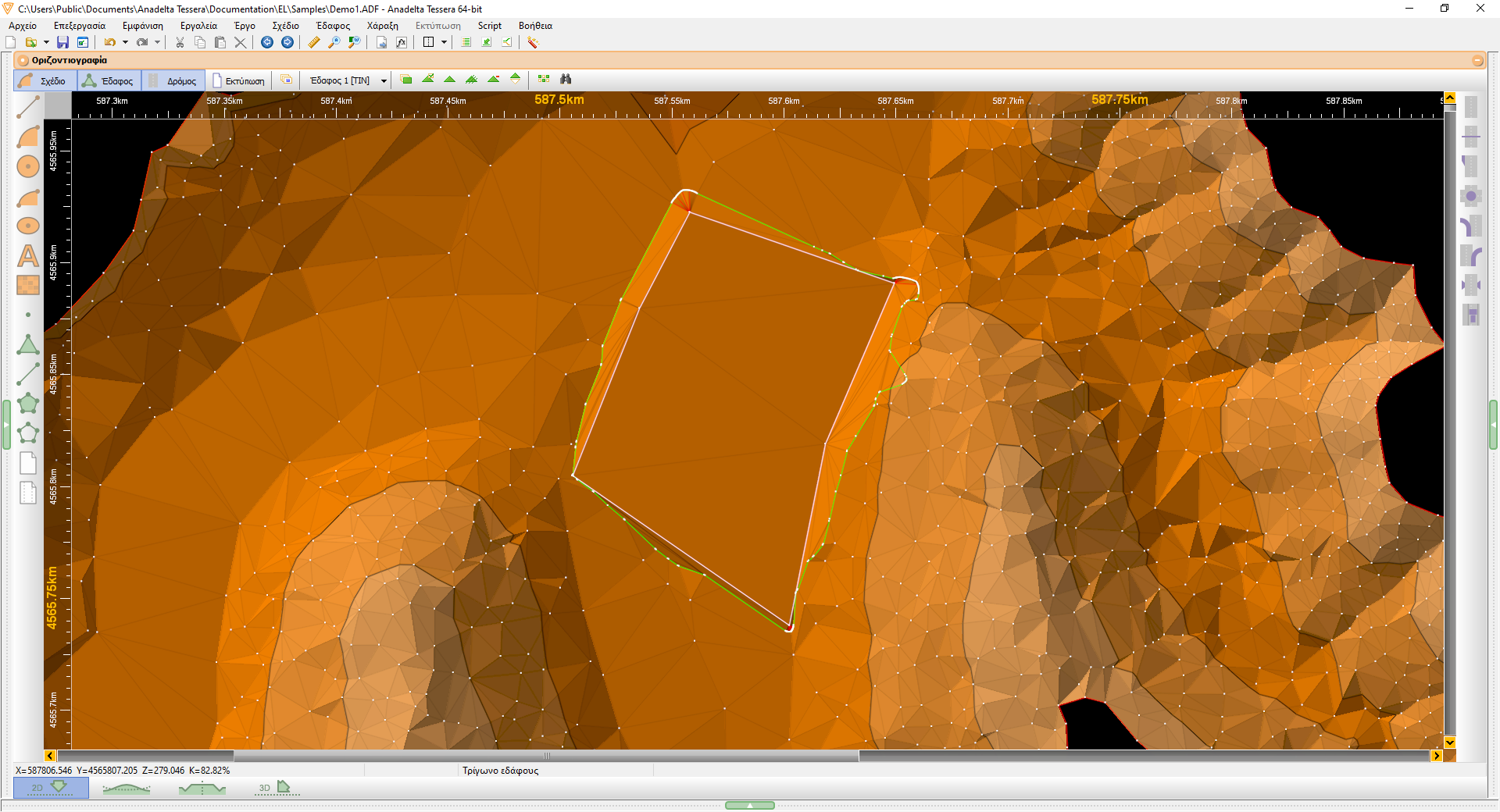Open the Έργο menu
The height and width of the screenshot is (812, 1500).
click(245, 26)
